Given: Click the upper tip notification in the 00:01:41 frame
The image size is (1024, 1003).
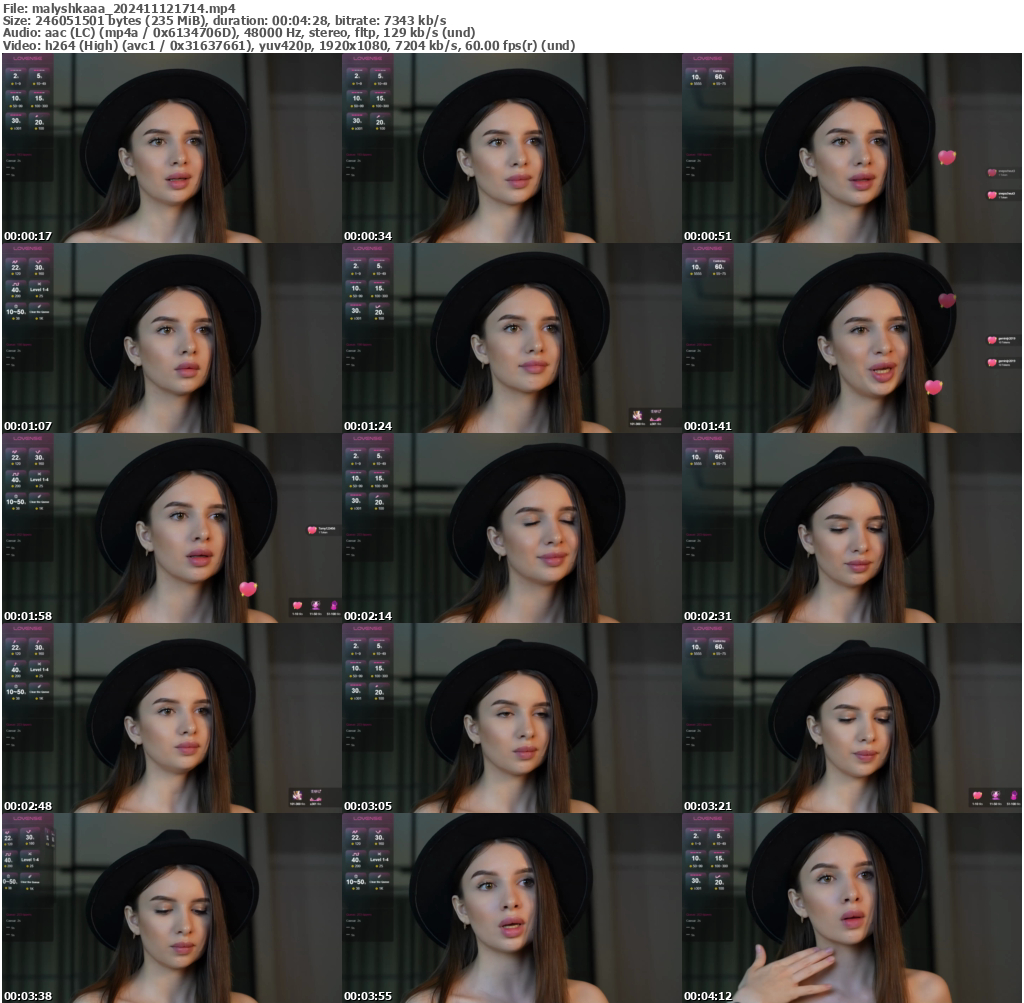Looking at the screenshot, I should coord(1001,340).
